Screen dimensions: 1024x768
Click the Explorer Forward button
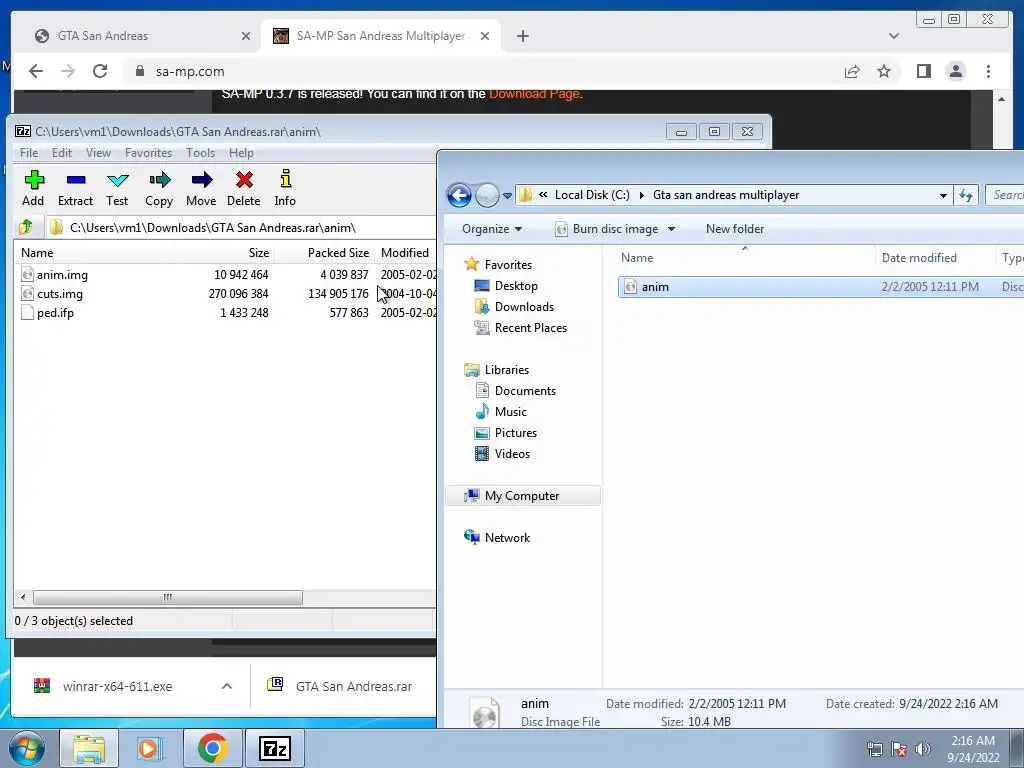[x=487, y=195]
